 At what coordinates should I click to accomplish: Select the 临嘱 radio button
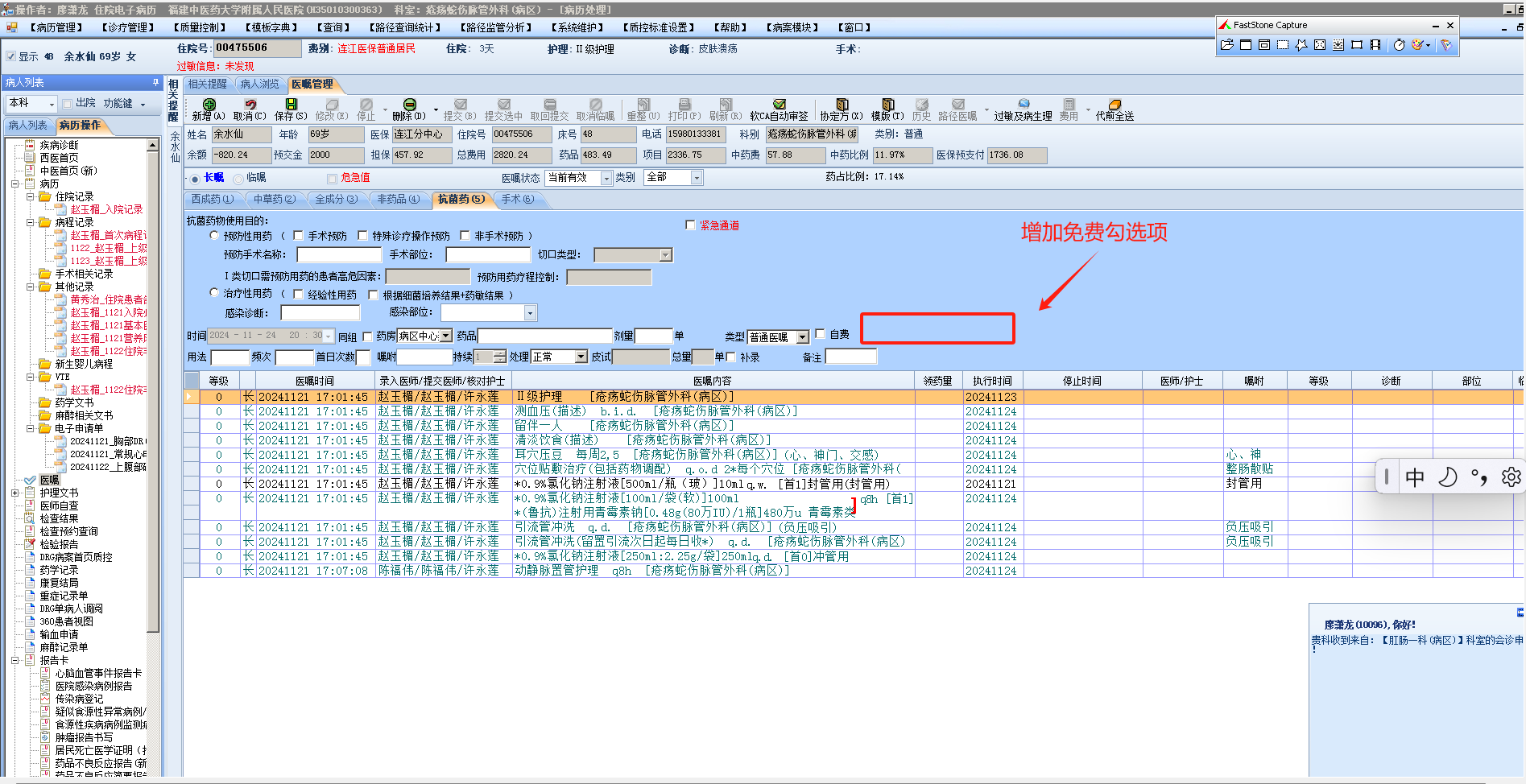point(238,179)
